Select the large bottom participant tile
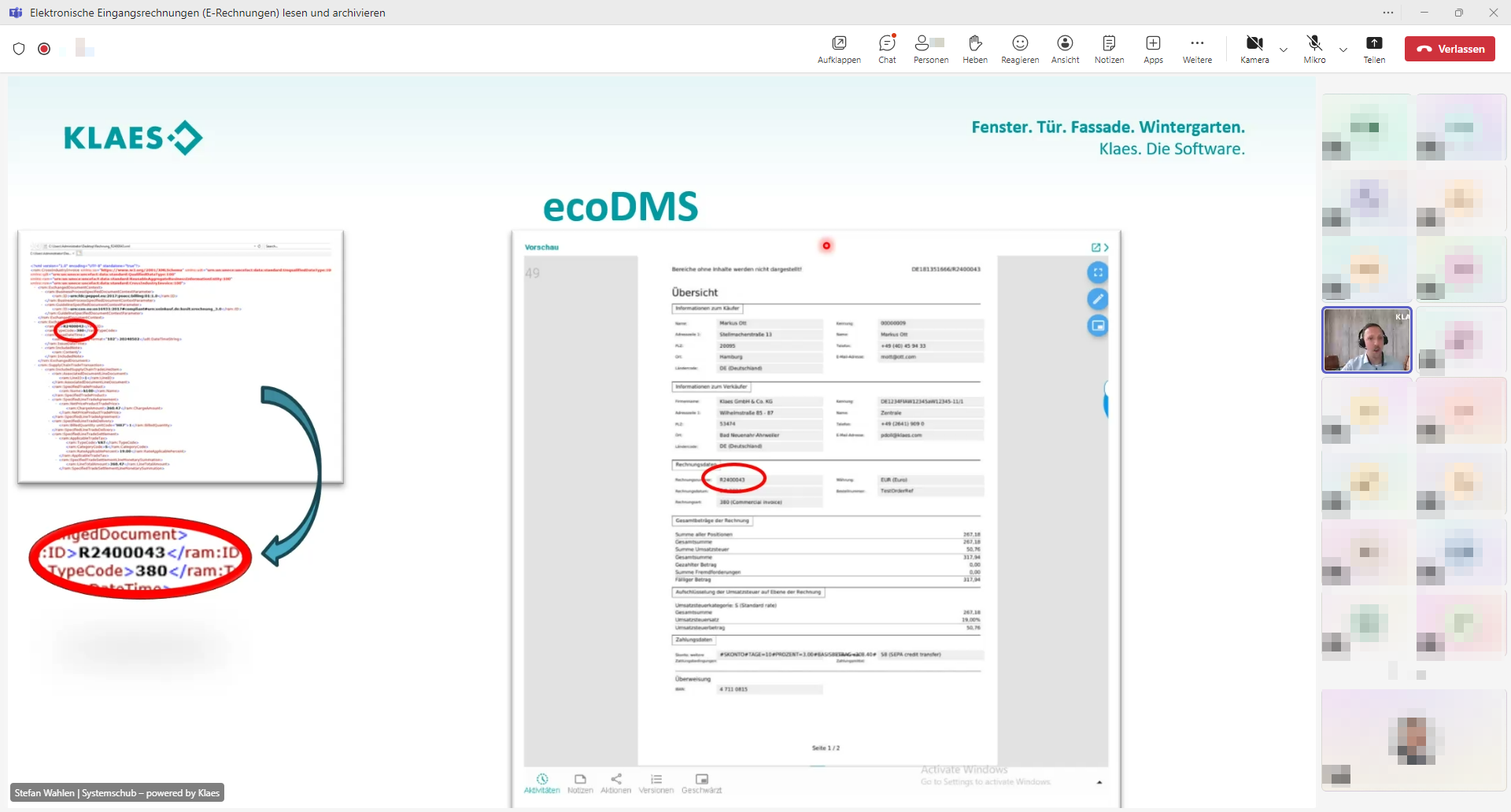This screenshot has height=812, width=1511. (1414, 740)
